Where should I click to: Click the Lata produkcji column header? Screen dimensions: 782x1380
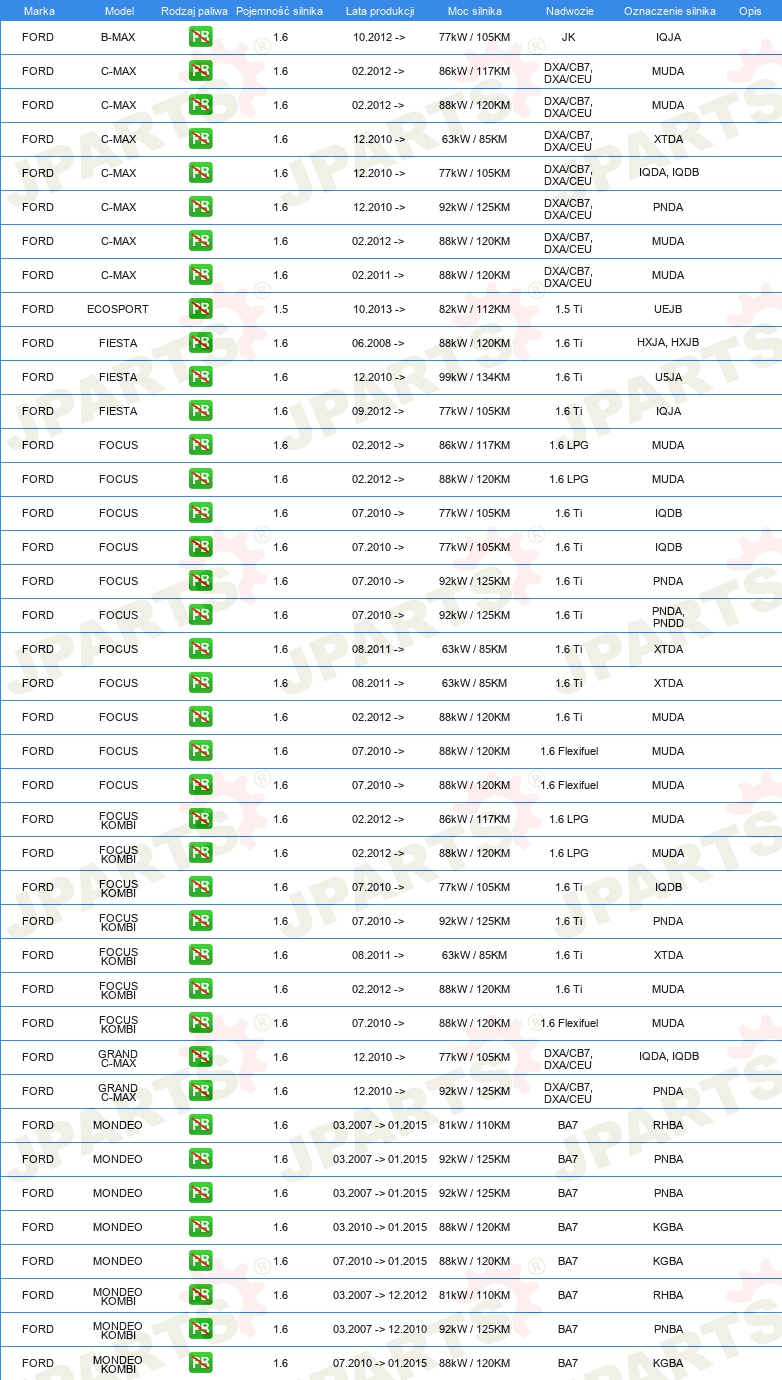(379, 11)
